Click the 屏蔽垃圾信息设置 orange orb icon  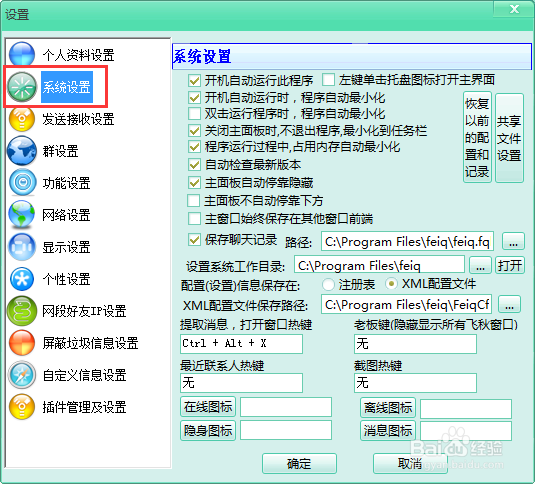coord(22,343)
